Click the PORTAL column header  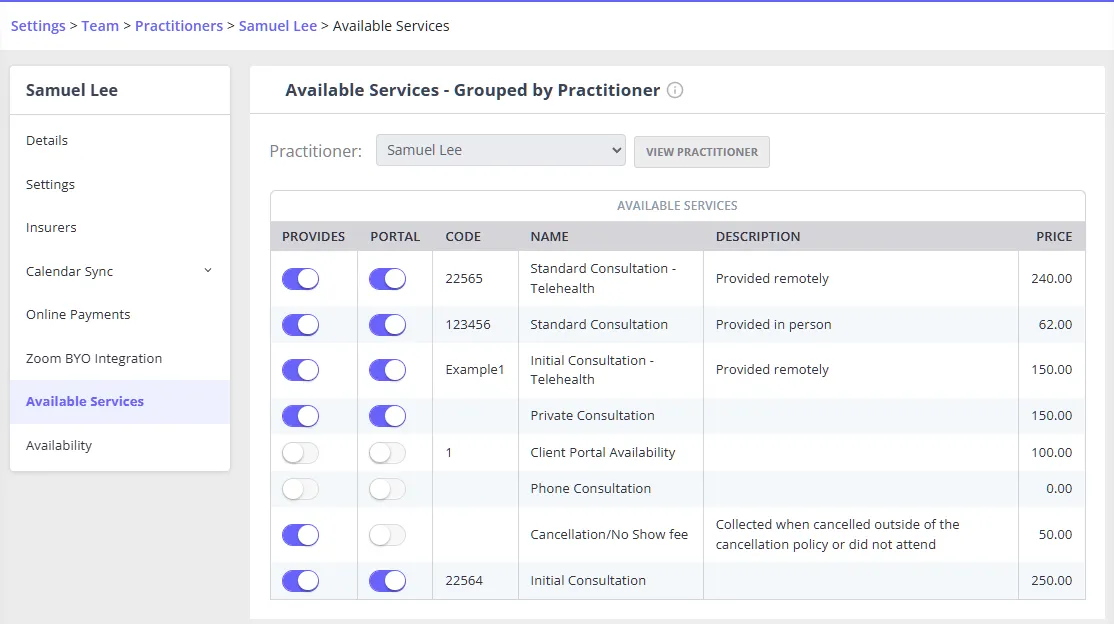tap(395, 237)
